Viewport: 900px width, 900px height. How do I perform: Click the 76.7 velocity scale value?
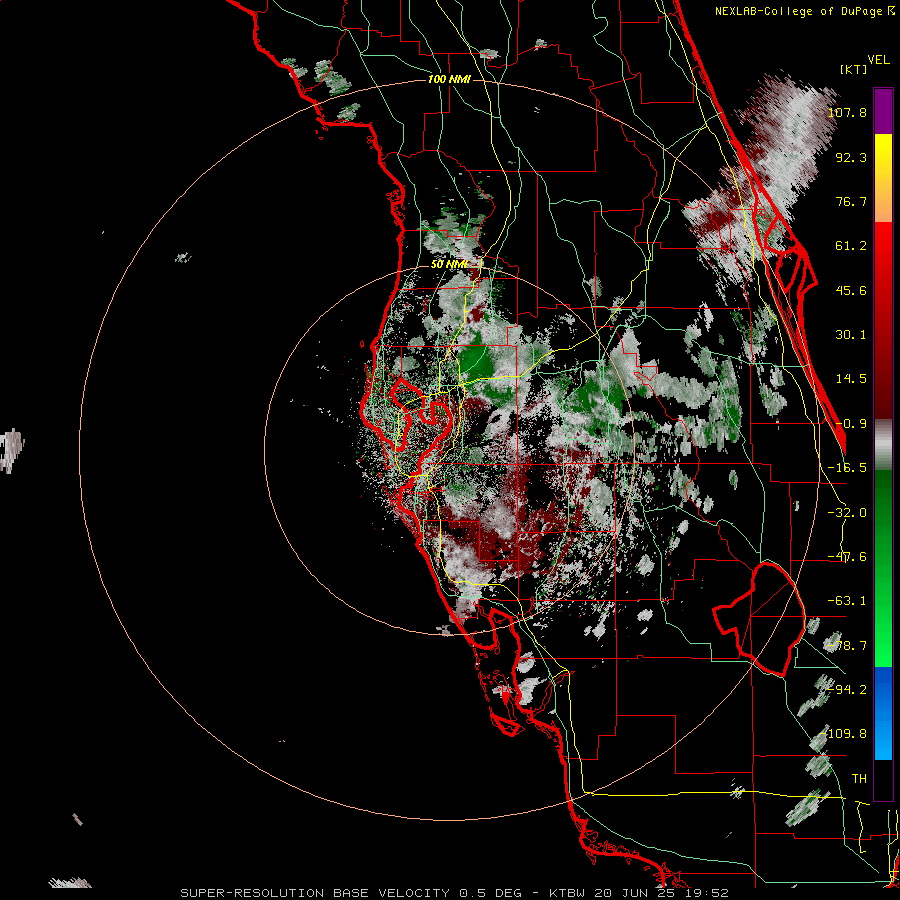851,201
